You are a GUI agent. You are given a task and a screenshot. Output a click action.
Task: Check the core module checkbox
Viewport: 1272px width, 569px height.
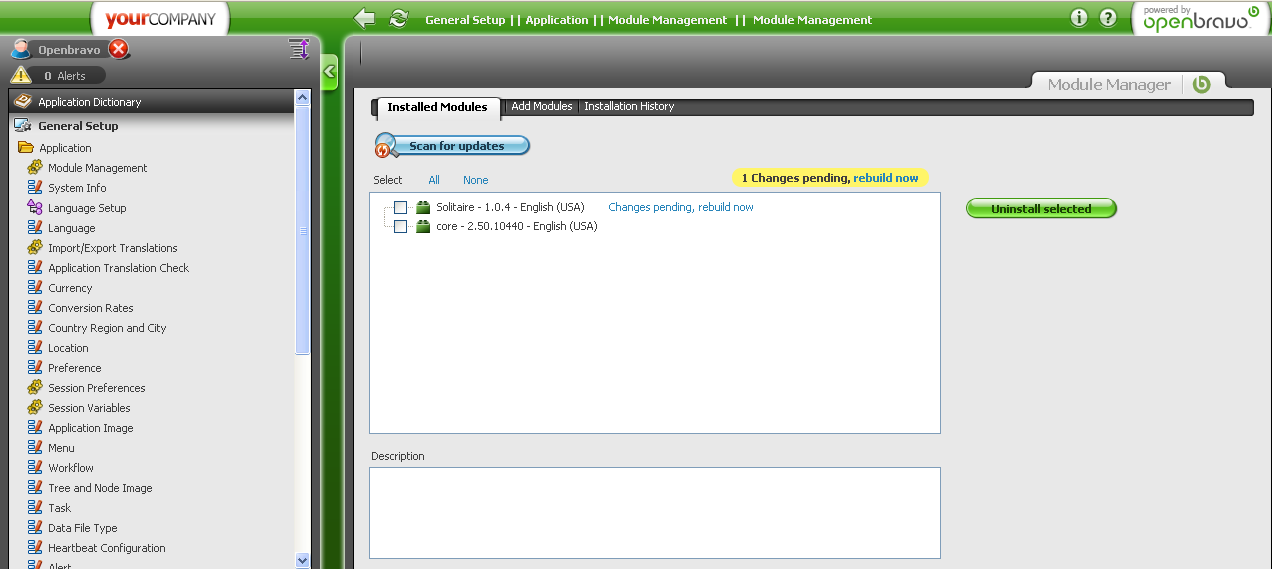[x=400, y=226]
